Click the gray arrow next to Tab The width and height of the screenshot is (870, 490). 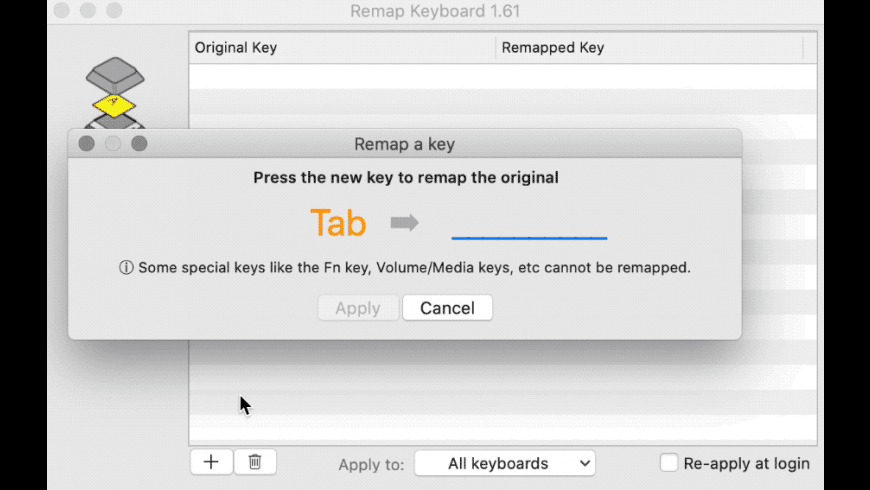(404, 223)
